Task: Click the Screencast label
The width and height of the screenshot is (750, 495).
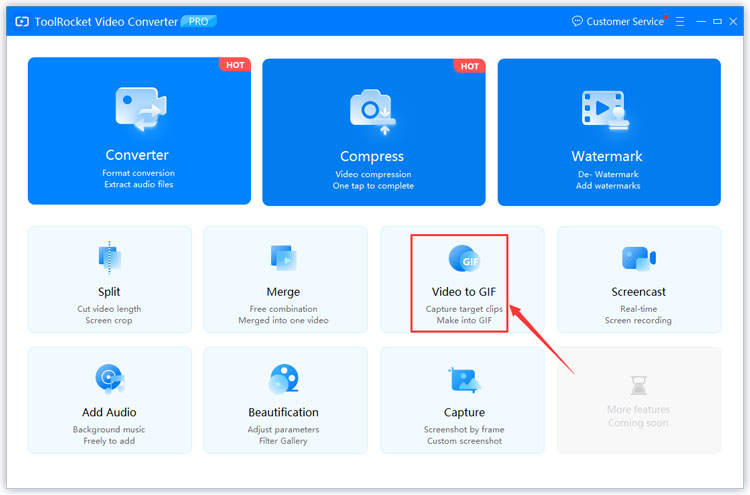Action: [639, 292]
